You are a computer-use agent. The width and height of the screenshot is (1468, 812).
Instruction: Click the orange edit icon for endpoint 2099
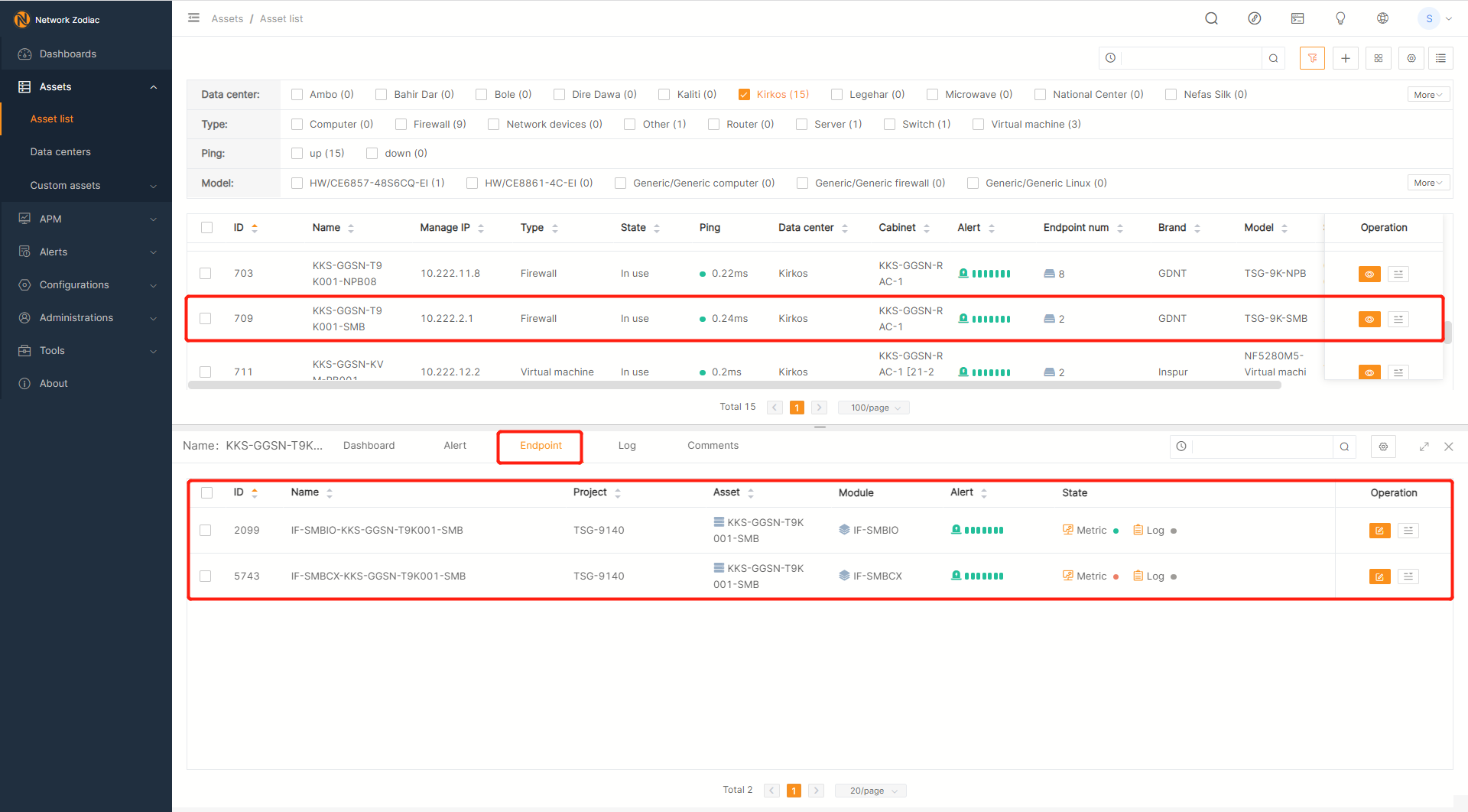click(1379, 531)
